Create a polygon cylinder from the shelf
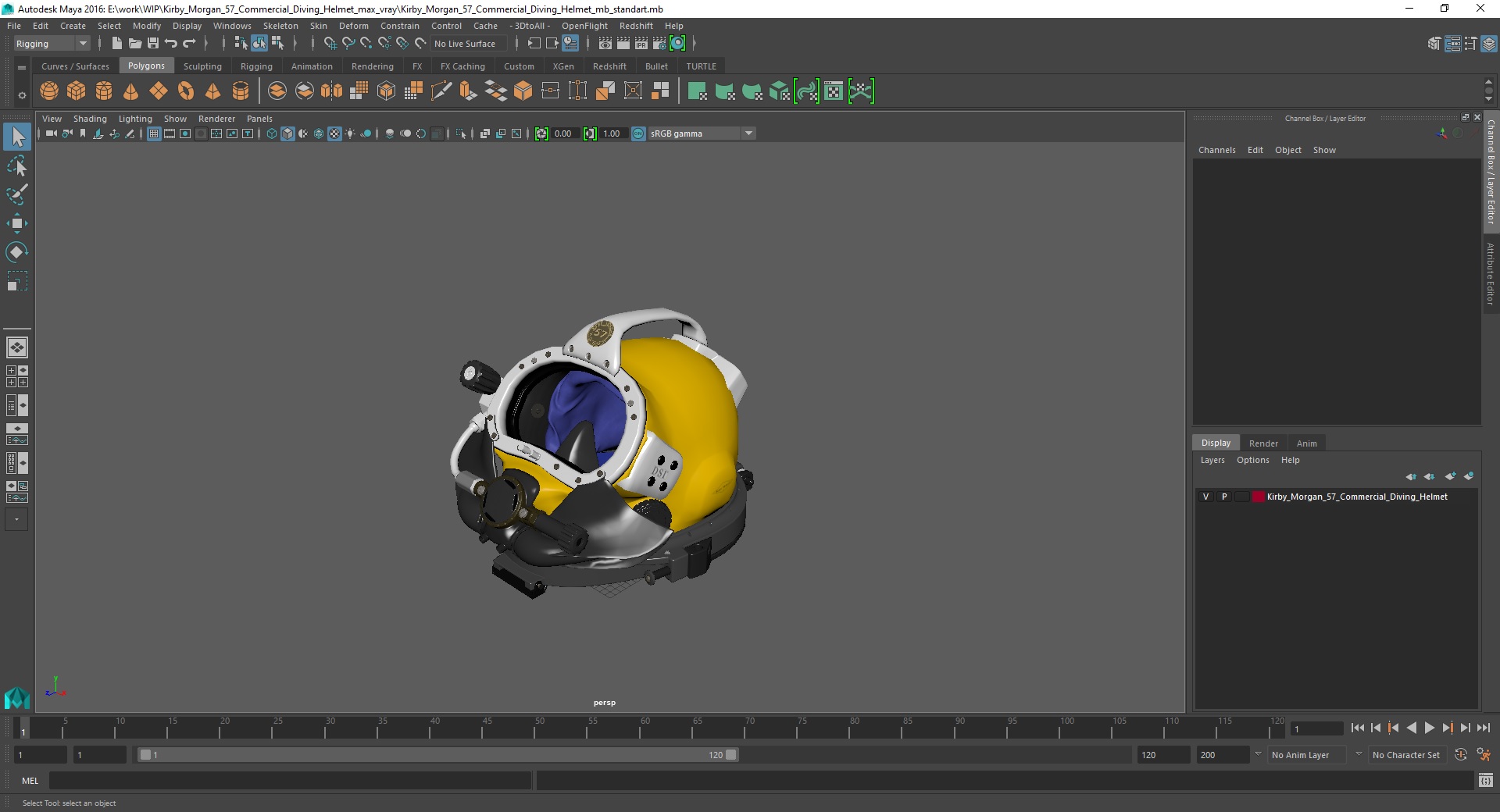Image resolution: width=1500 pixels, height=812 pixels. point(104,91)
